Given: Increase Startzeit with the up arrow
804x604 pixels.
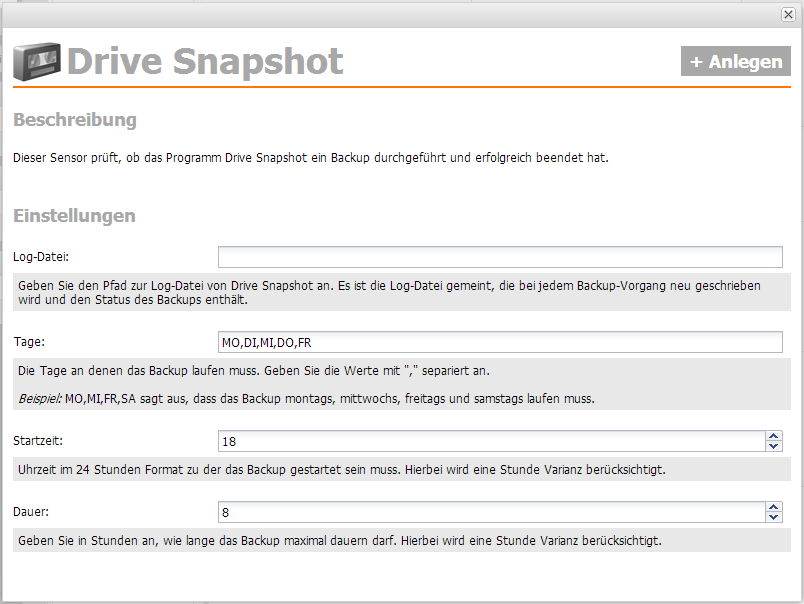Looking at the screenshot, I should pyautogui.click(x=773, y=436).
